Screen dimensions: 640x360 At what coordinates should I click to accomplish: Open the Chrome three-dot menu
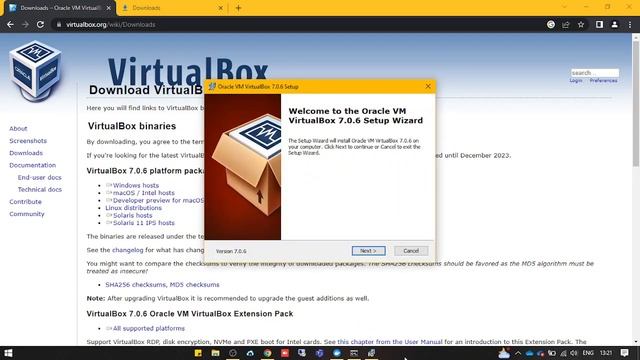coord(630,24)
